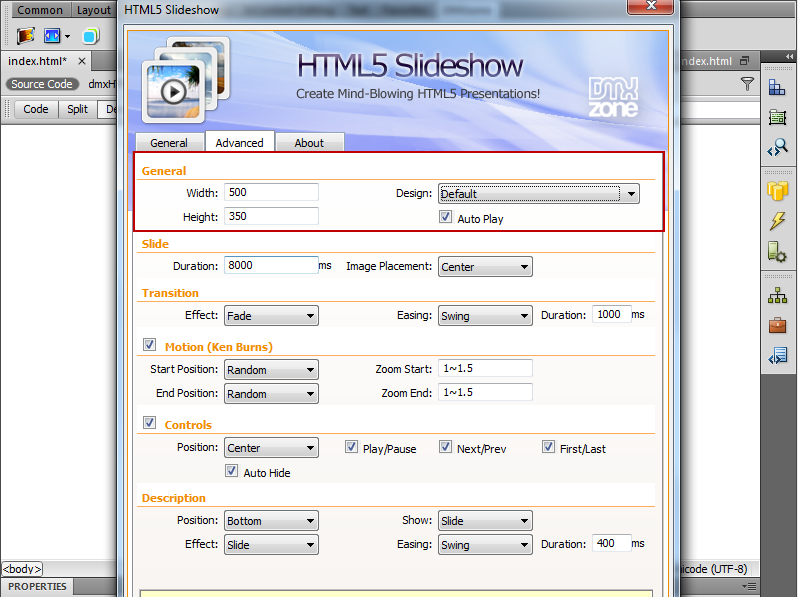Screen dimensions: 798x597
Task: Click the Zoom Start input field
Action: (x=485, y=368)
